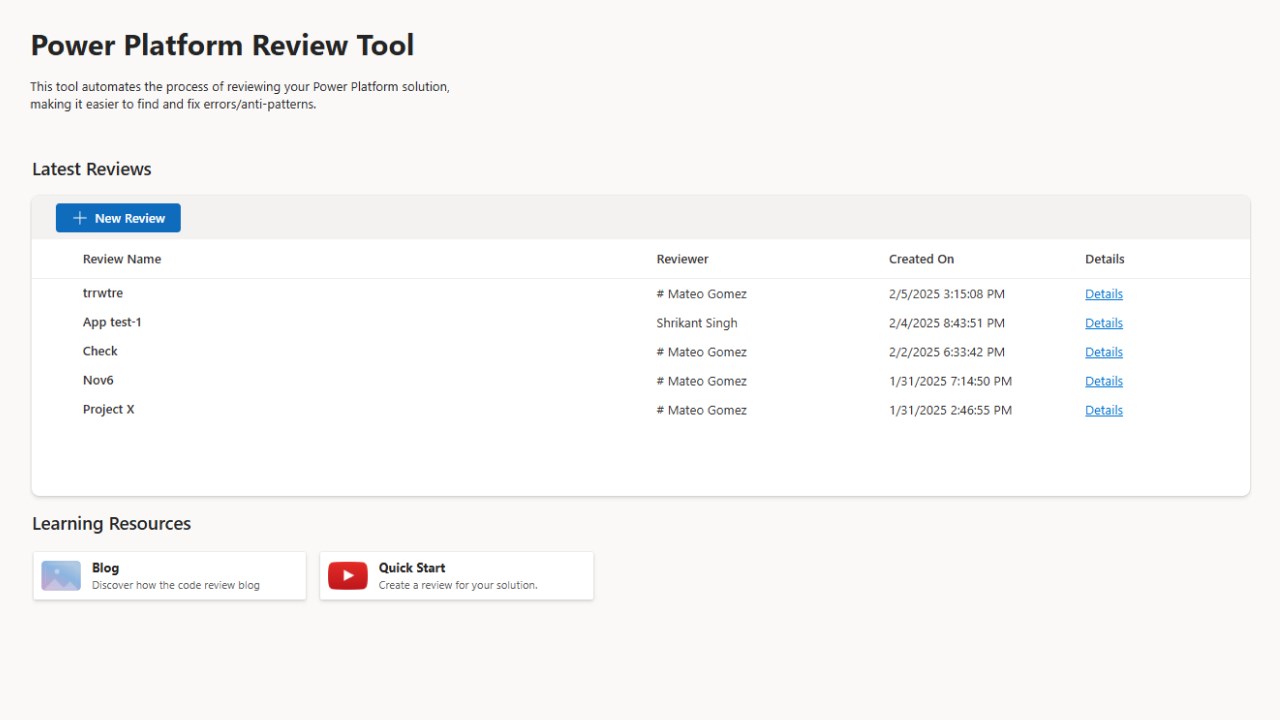
Task: Click the Reviewer column header
Action: (x=683, y=259)
